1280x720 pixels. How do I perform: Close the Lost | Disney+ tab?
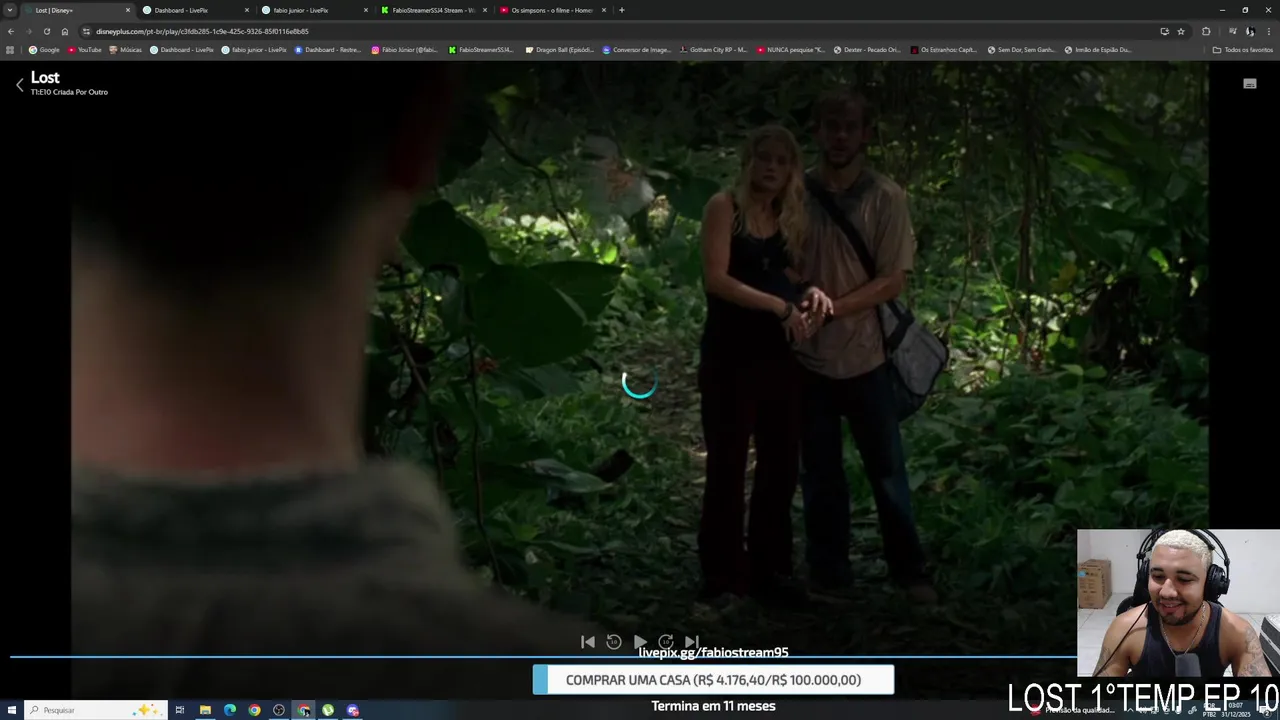click(x=127, y=10)
